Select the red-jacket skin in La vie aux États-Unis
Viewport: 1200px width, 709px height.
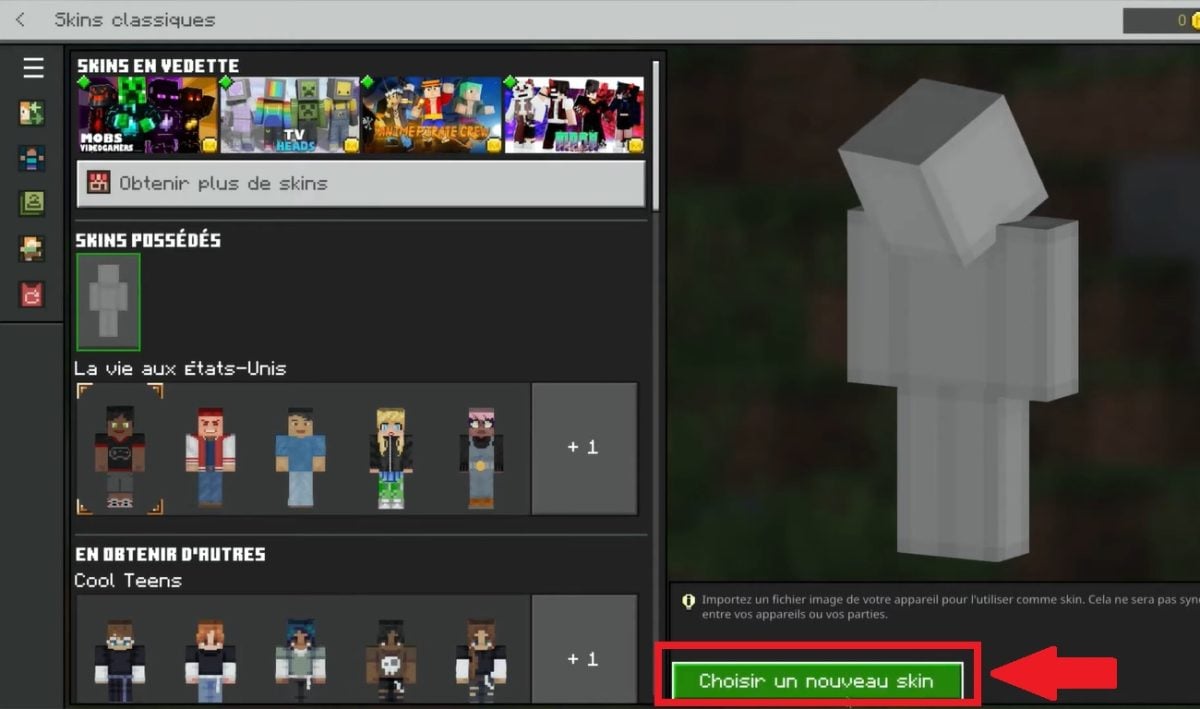[210, 455]
